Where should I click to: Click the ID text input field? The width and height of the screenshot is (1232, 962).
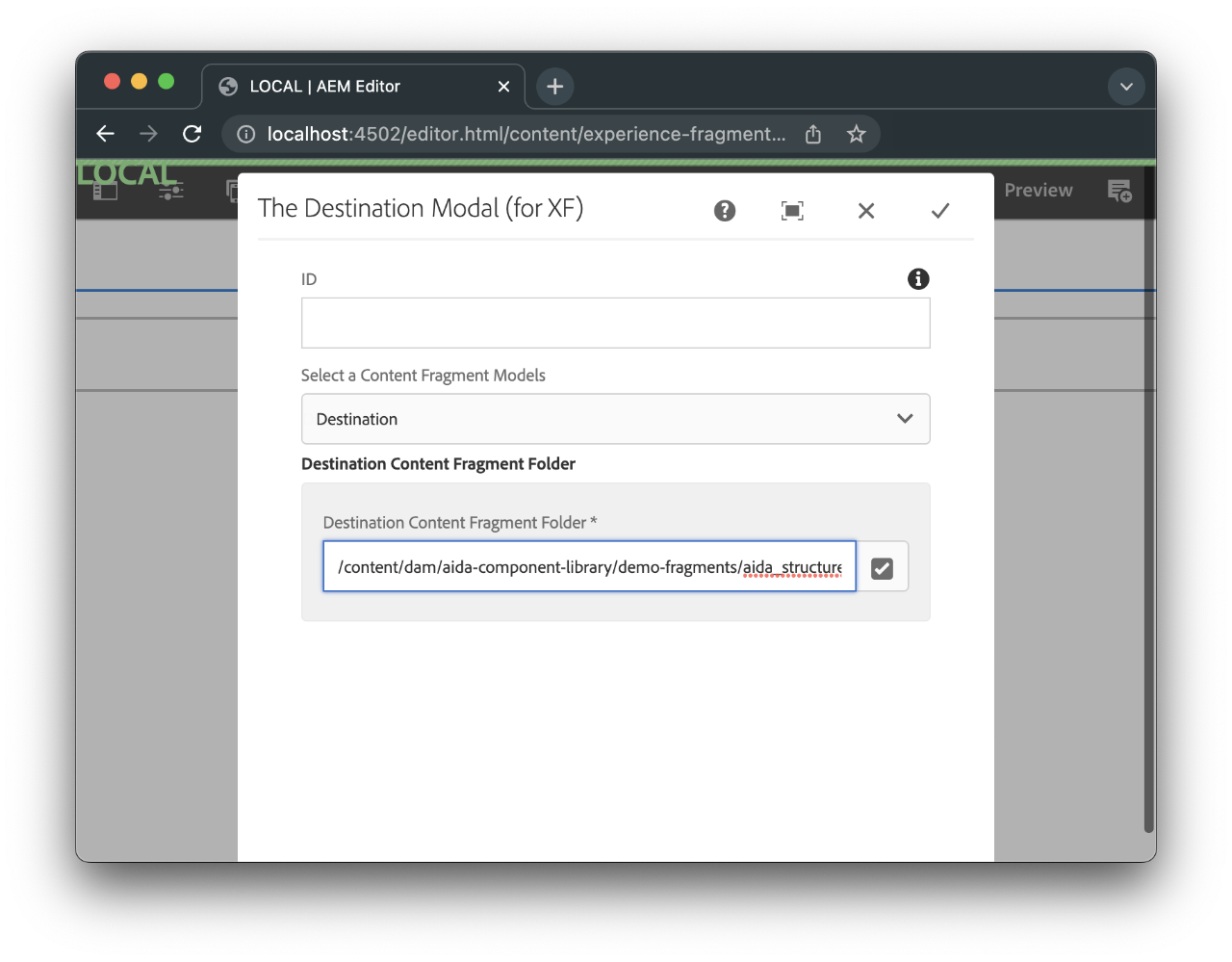pyautogui.click(x=615, y=323)
